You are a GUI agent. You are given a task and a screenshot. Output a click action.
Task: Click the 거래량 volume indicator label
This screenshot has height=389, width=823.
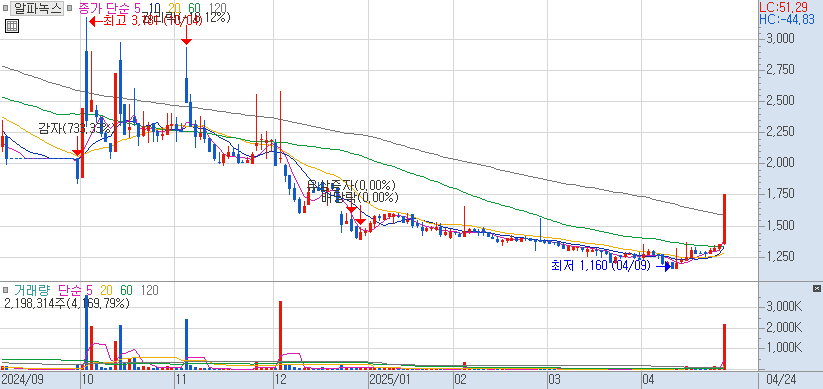tap(33, 290)
